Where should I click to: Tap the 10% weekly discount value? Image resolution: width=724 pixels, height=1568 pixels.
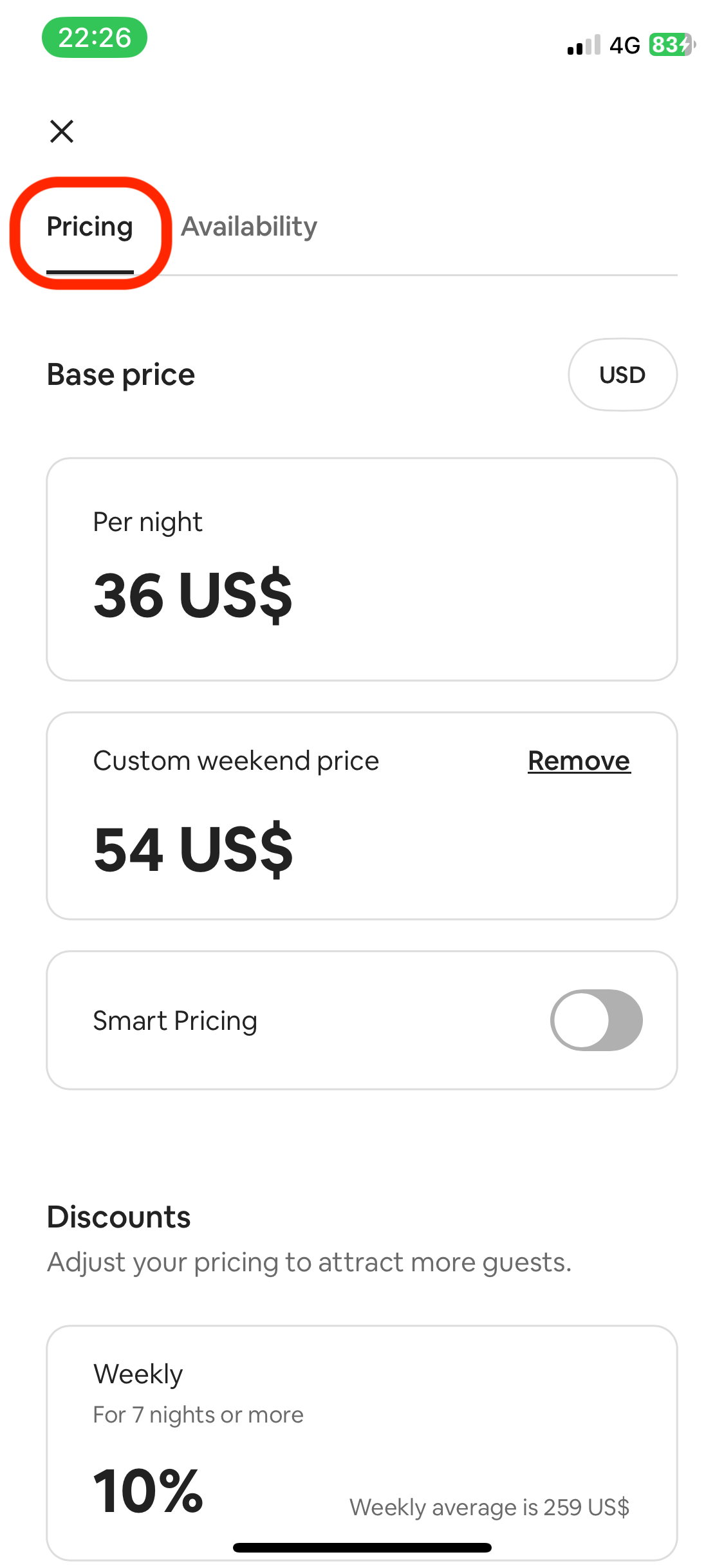click(149, 1491)
